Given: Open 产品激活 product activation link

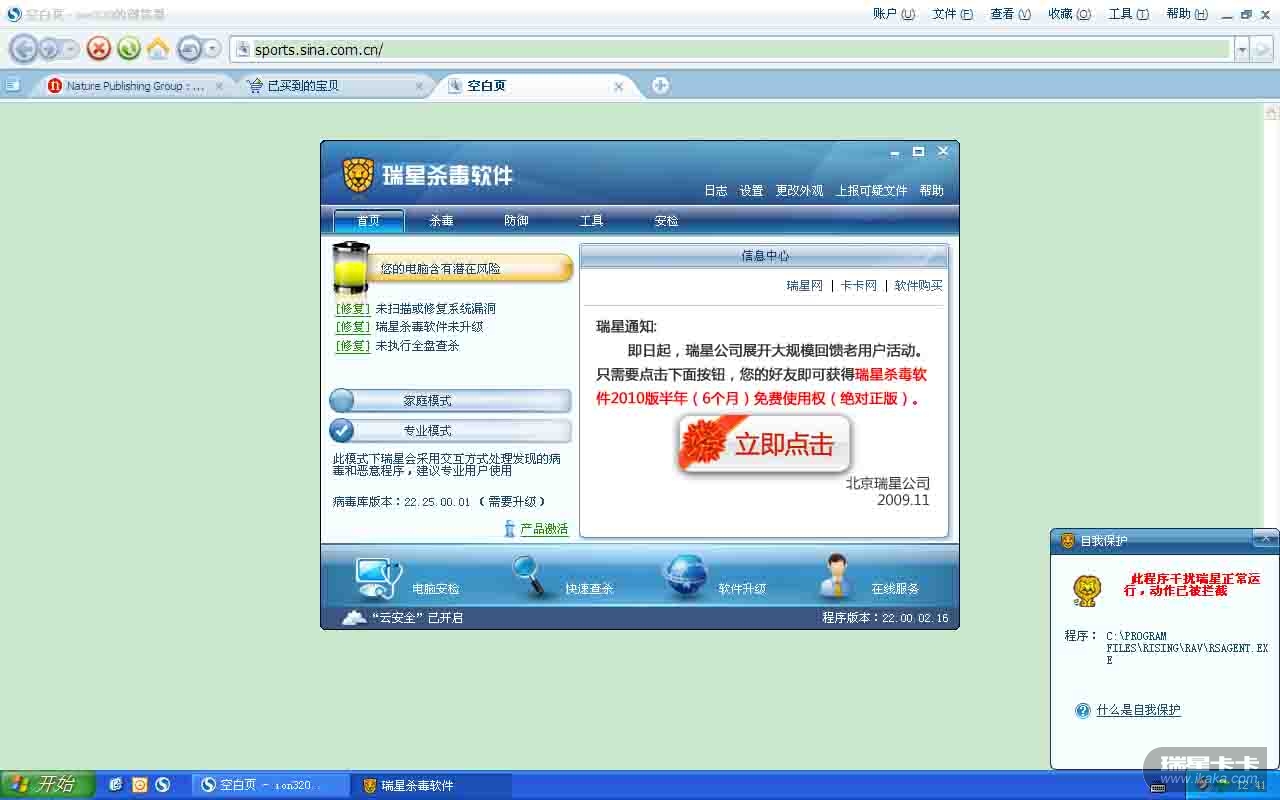Looking at the screenshot, I should pyautogui.click(x=544, y=529).
